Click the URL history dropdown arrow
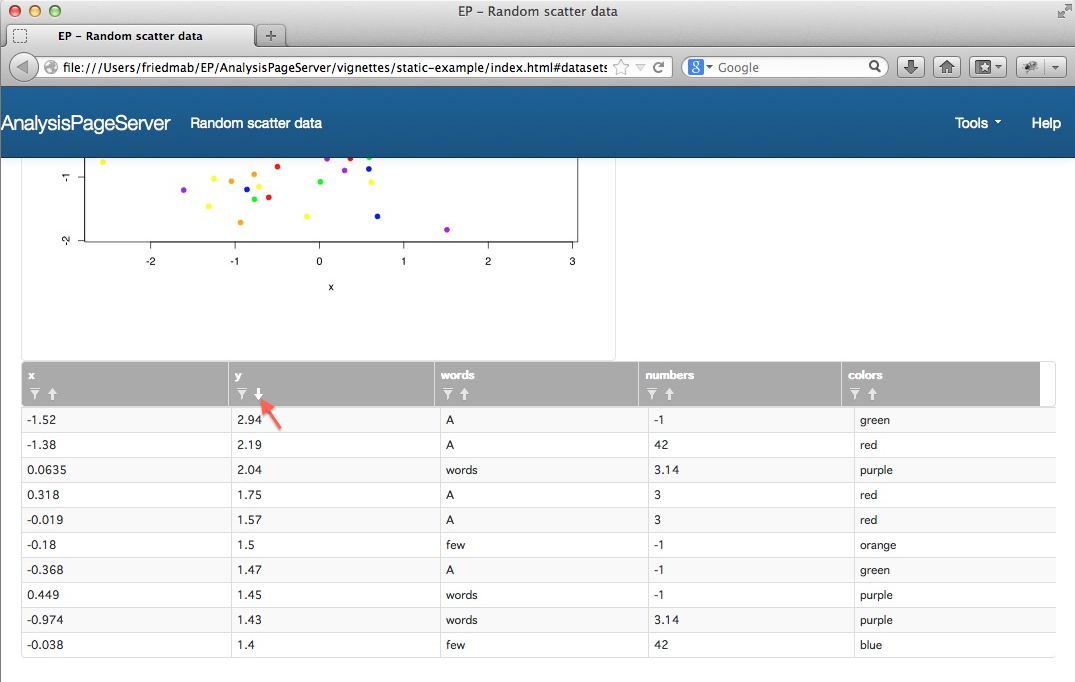This screenshot has height=682, width=1075. [x=640, y=67]
